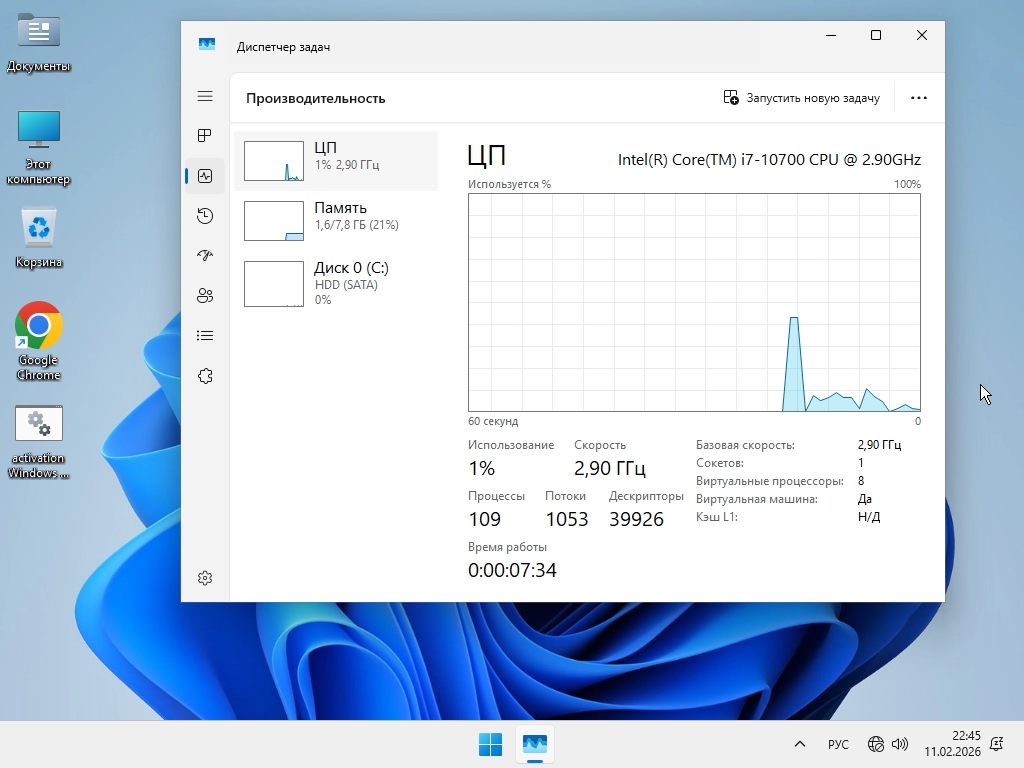Click the 'Кэш L1:' label
The image size is (1024, 768).
click(x=716, y=517)
